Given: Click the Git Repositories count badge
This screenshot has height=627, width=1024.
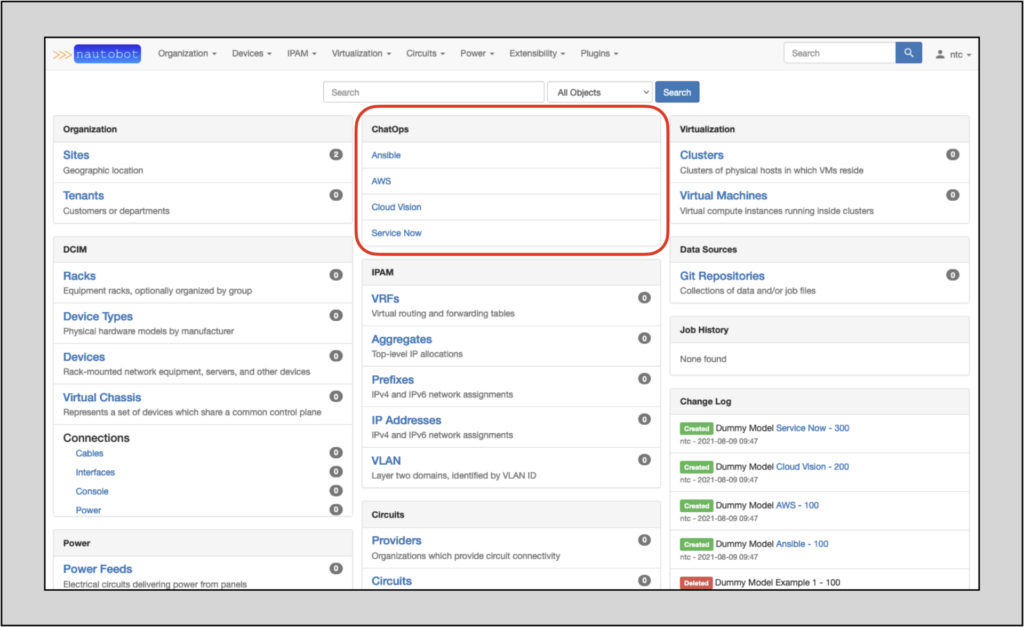Looking at the screenshot, I should (953, 275).
